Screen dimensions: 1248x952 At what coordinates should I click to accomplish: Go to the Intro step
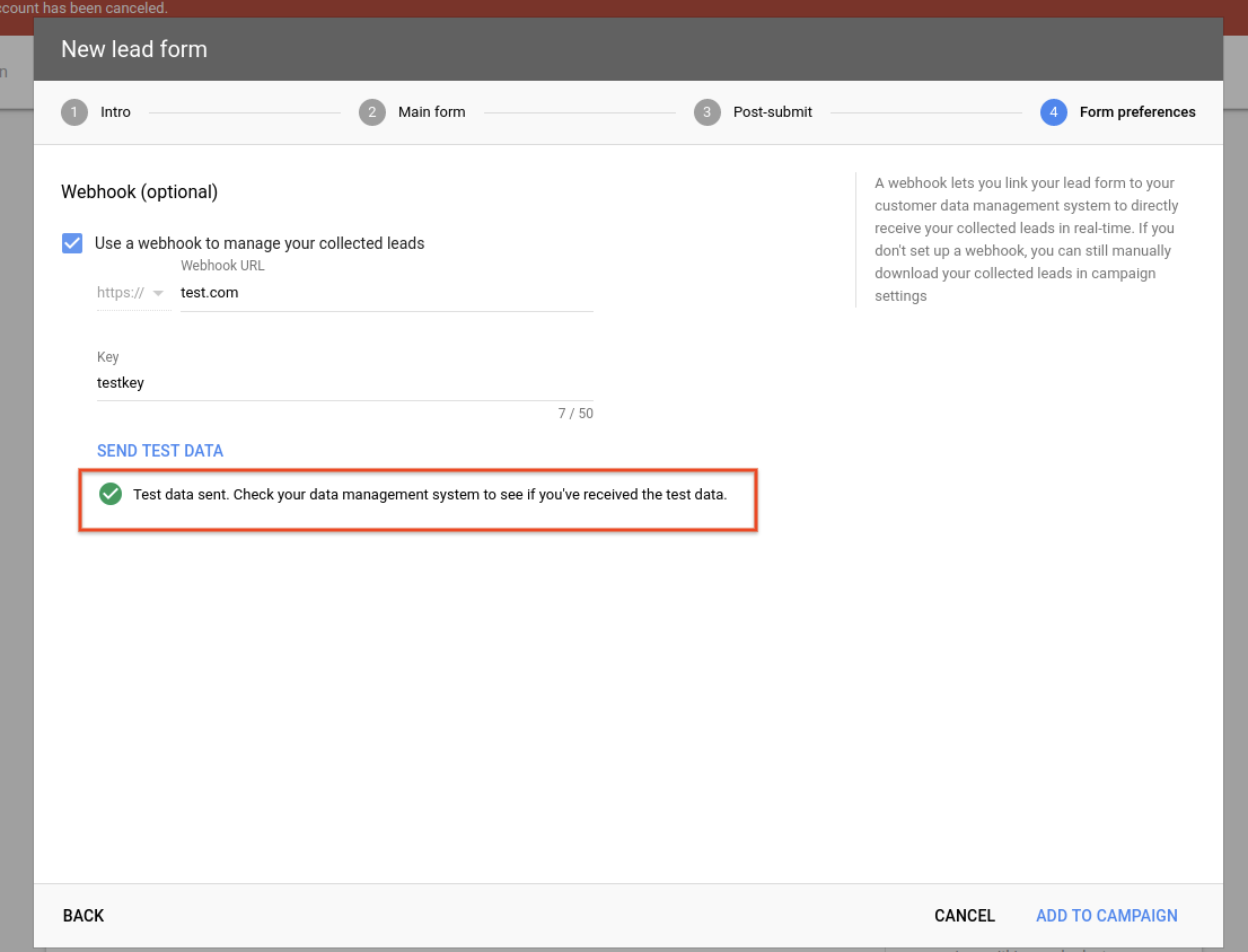coord(115,112)
